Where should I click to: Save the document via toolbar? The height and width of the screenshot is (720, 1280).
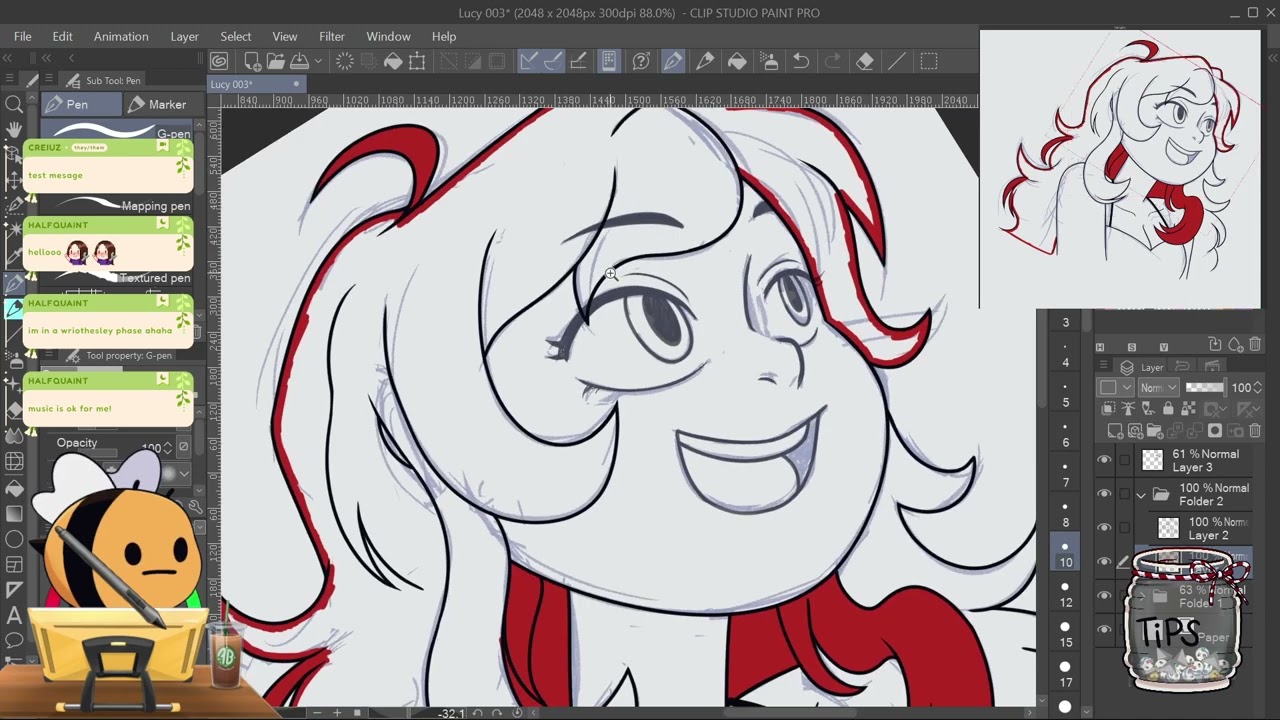299,61
